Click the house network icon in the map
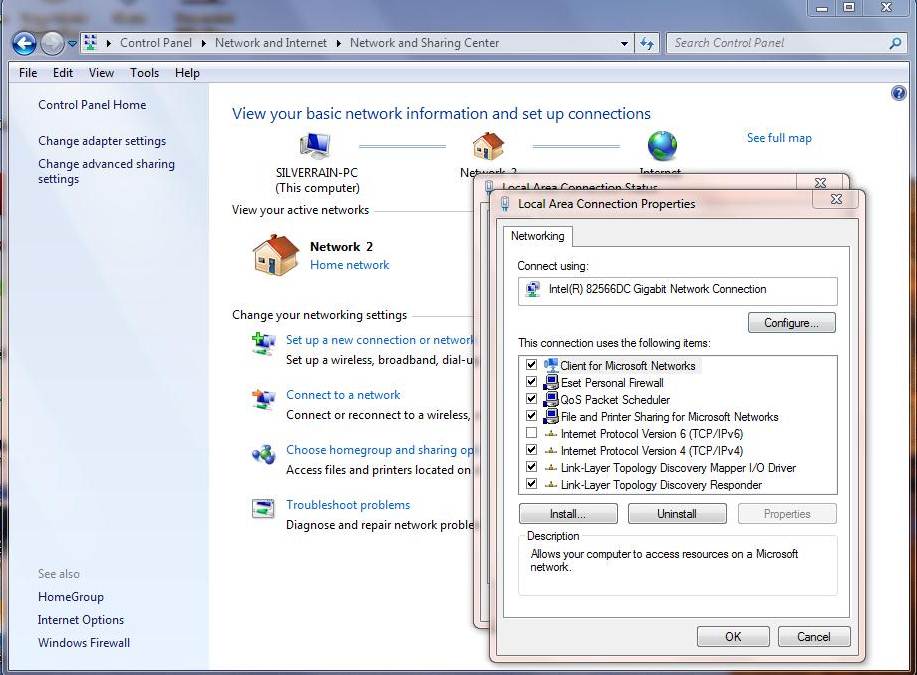 click(x=488, y=146)
